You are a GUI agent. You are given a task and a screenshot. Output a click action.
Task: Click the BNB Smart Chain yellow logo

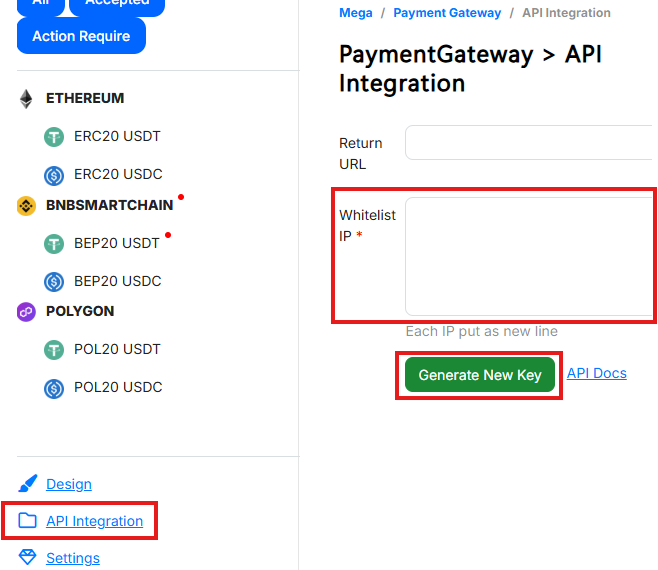pos(26,206)
